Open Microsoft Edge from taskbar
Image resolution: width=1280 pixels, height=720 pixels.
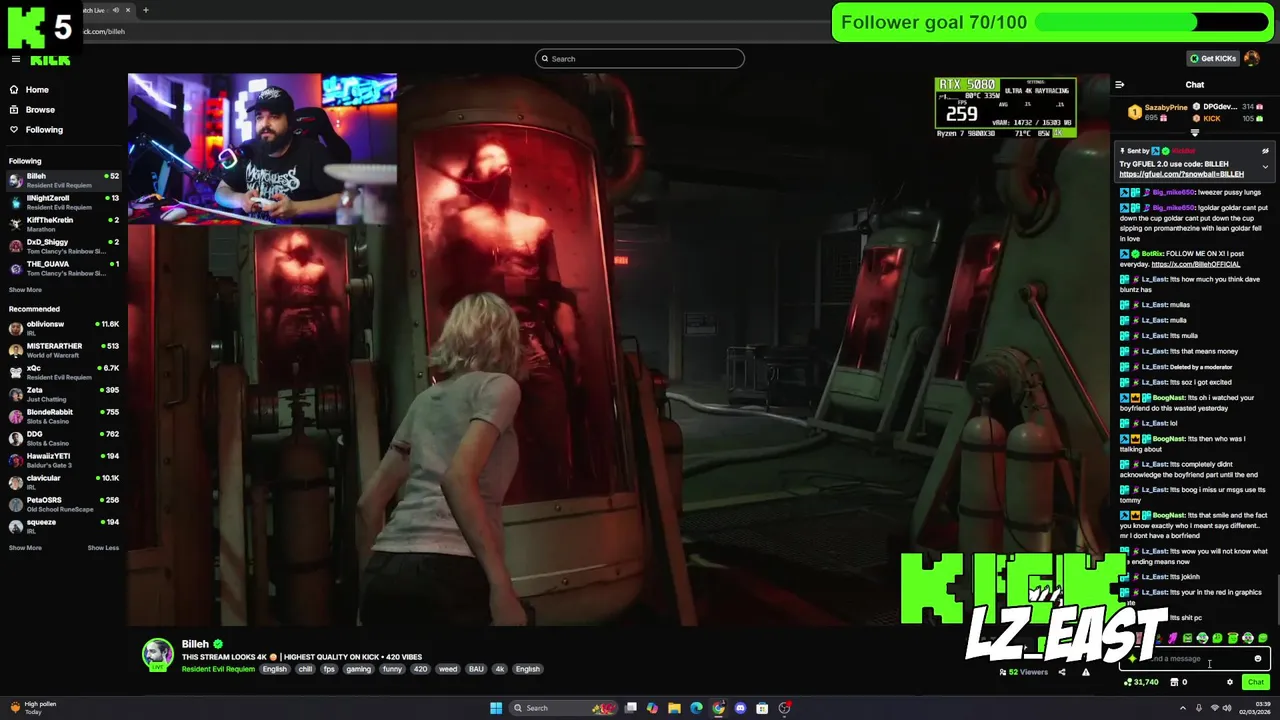[697, 708]
